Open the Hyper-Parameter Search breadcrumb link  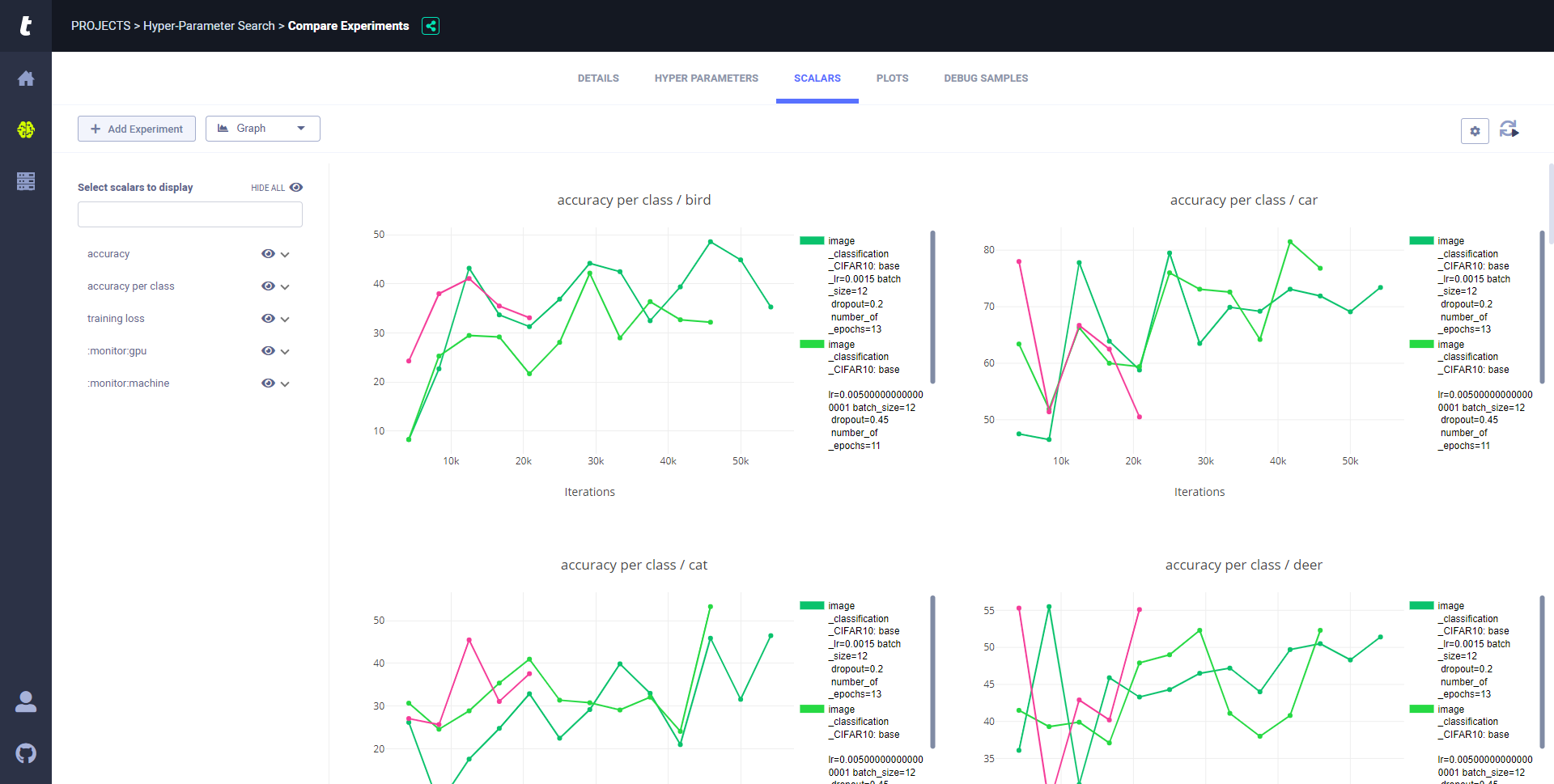[x=209, y=26]
